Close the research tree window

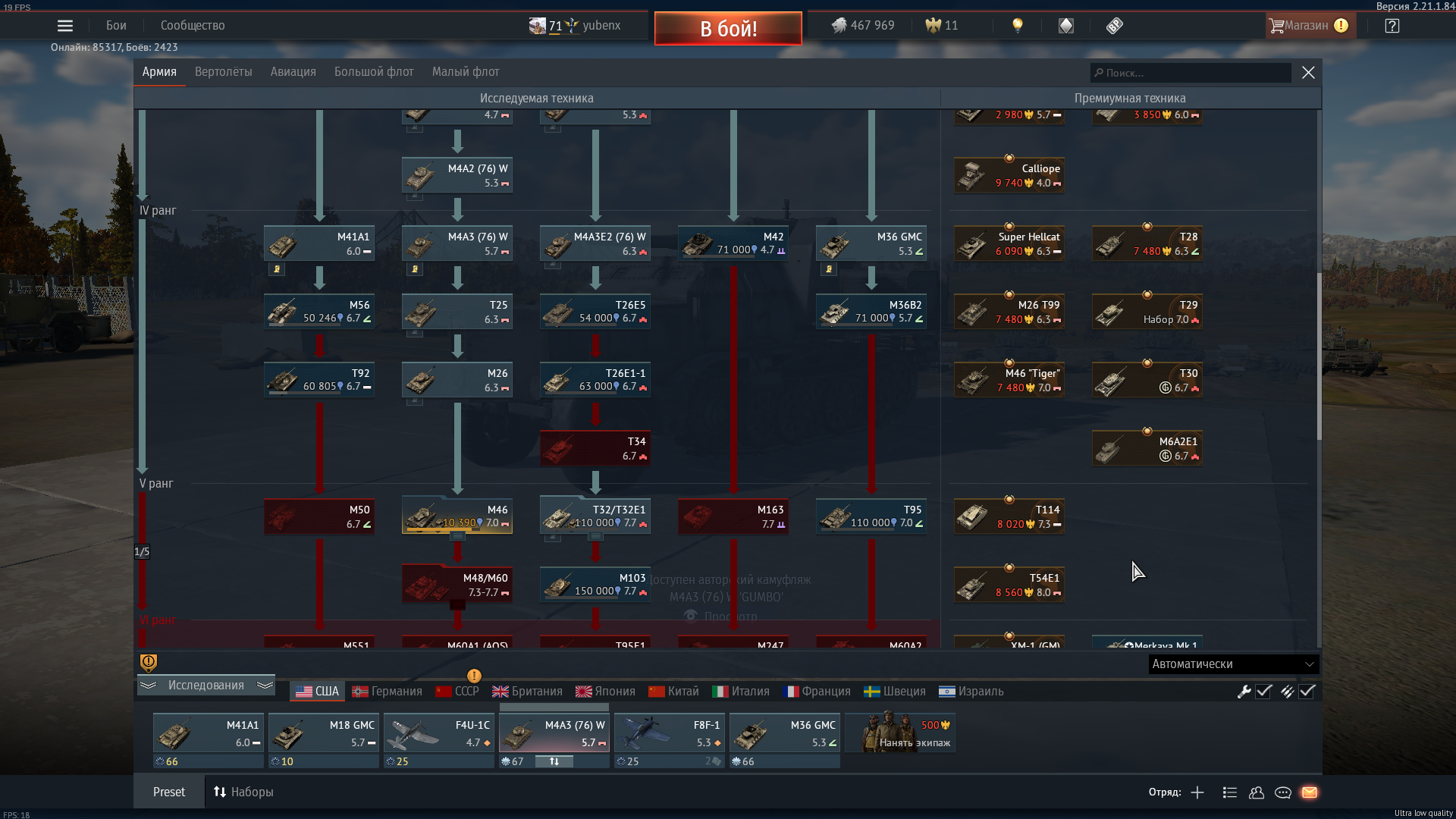(x=1308, y=73)
